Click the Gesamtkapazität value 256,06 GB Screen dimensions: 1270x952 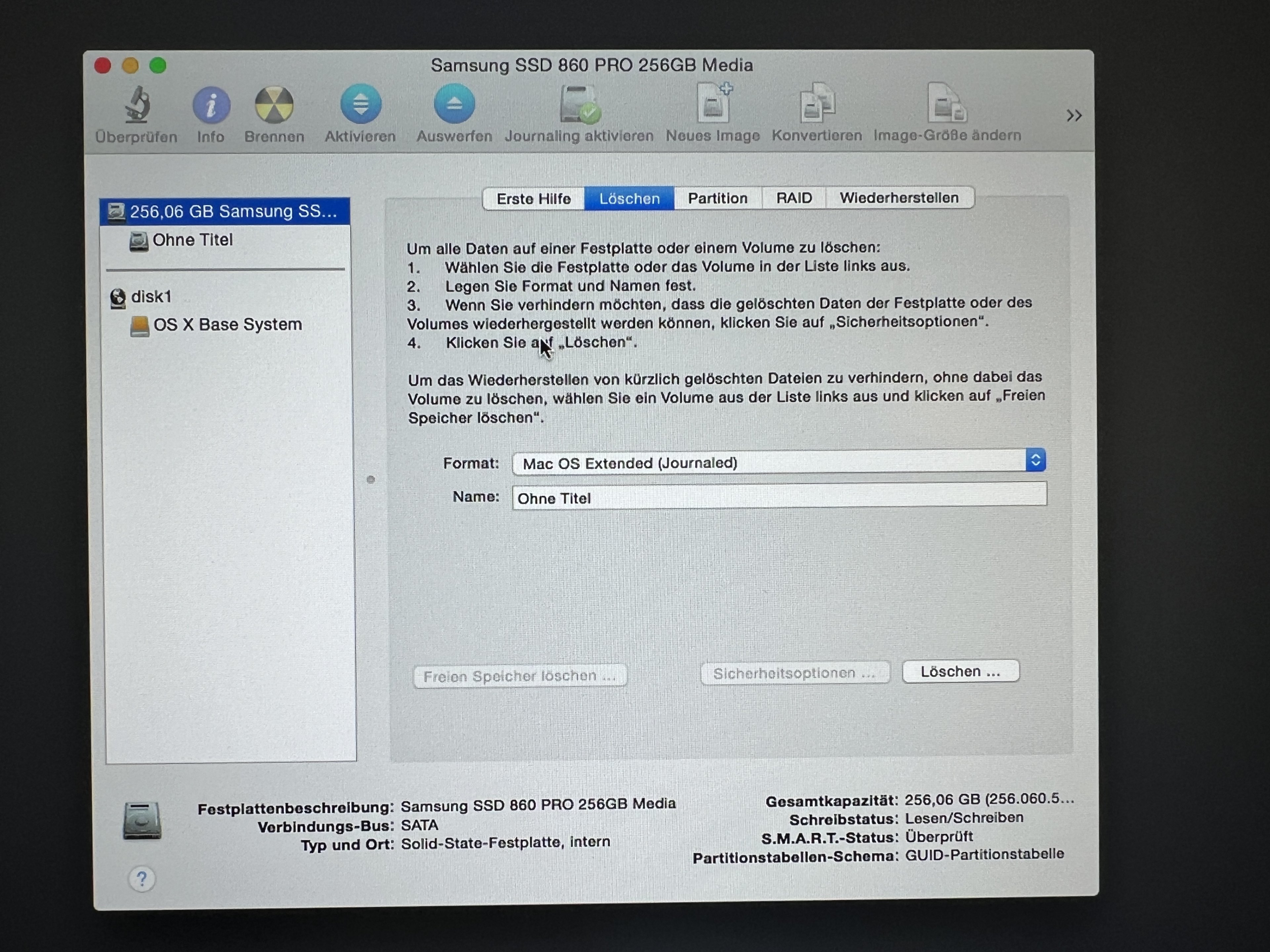(x=990, y=799)
